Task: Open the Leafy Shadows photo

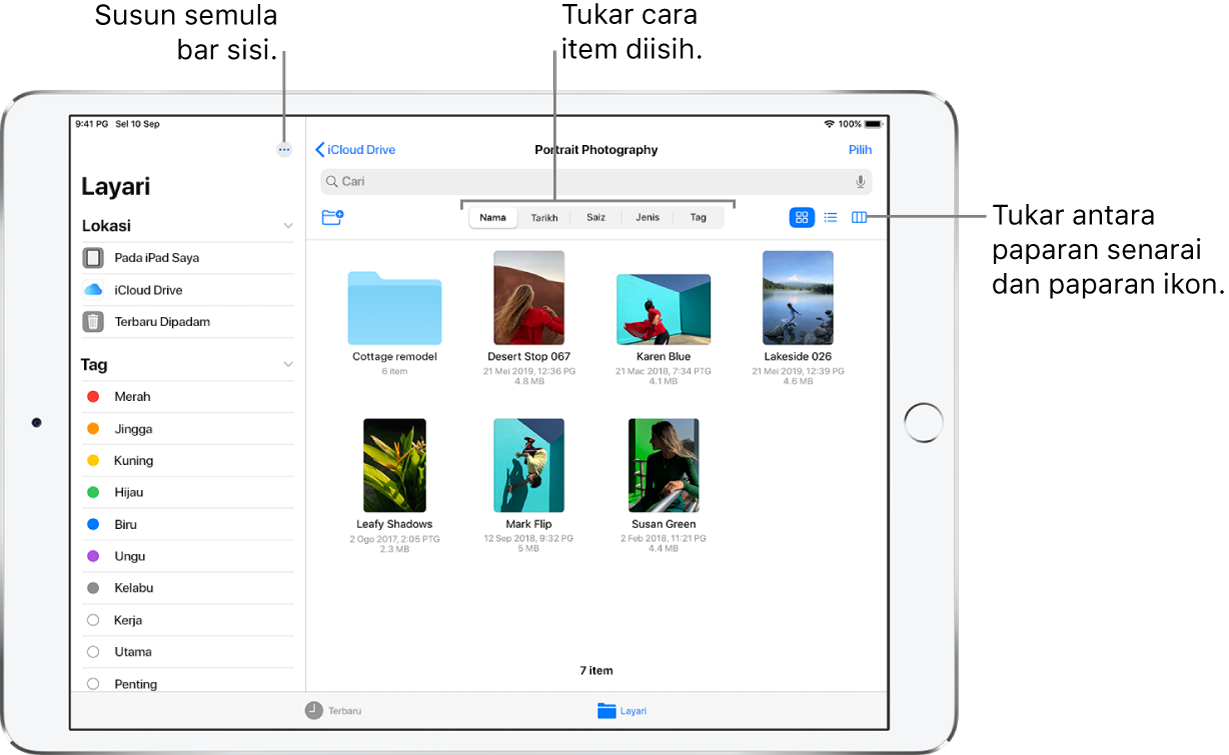Action: point(395,466)
